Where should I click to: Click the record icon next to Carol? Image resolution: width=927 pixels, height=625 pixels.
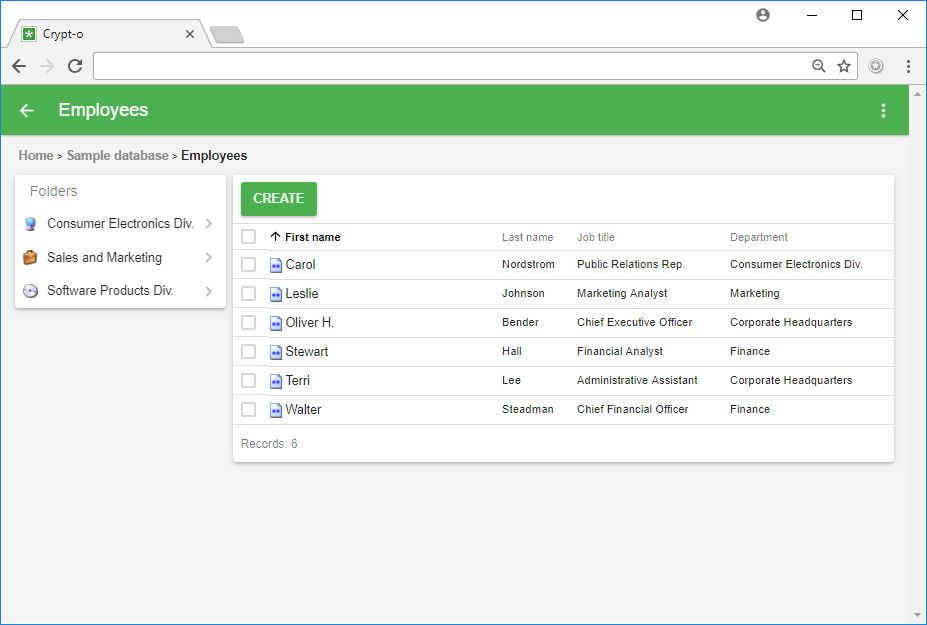pyautogui.click(x=276, y=265)
